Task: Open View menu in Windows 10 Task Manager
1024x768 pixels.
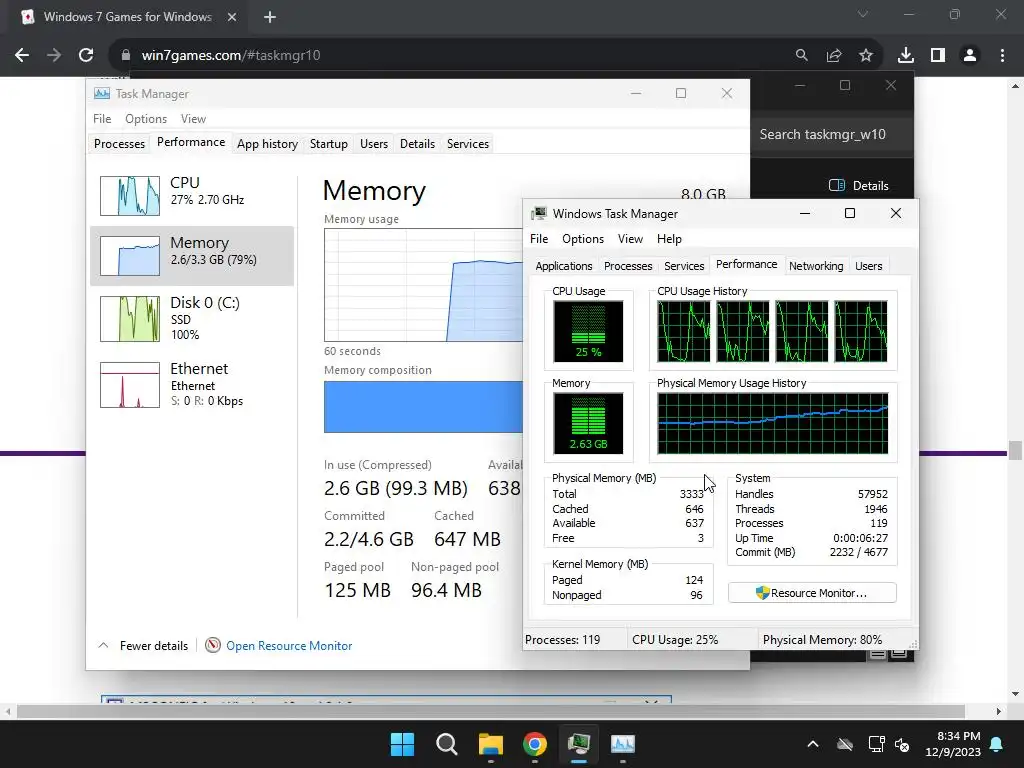Action: [x=193, y=119]
